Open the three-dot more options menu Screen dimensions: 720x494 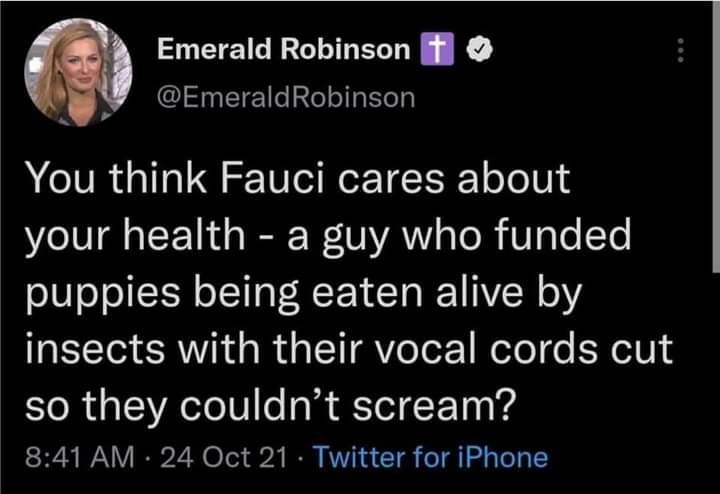coord(682,51)
